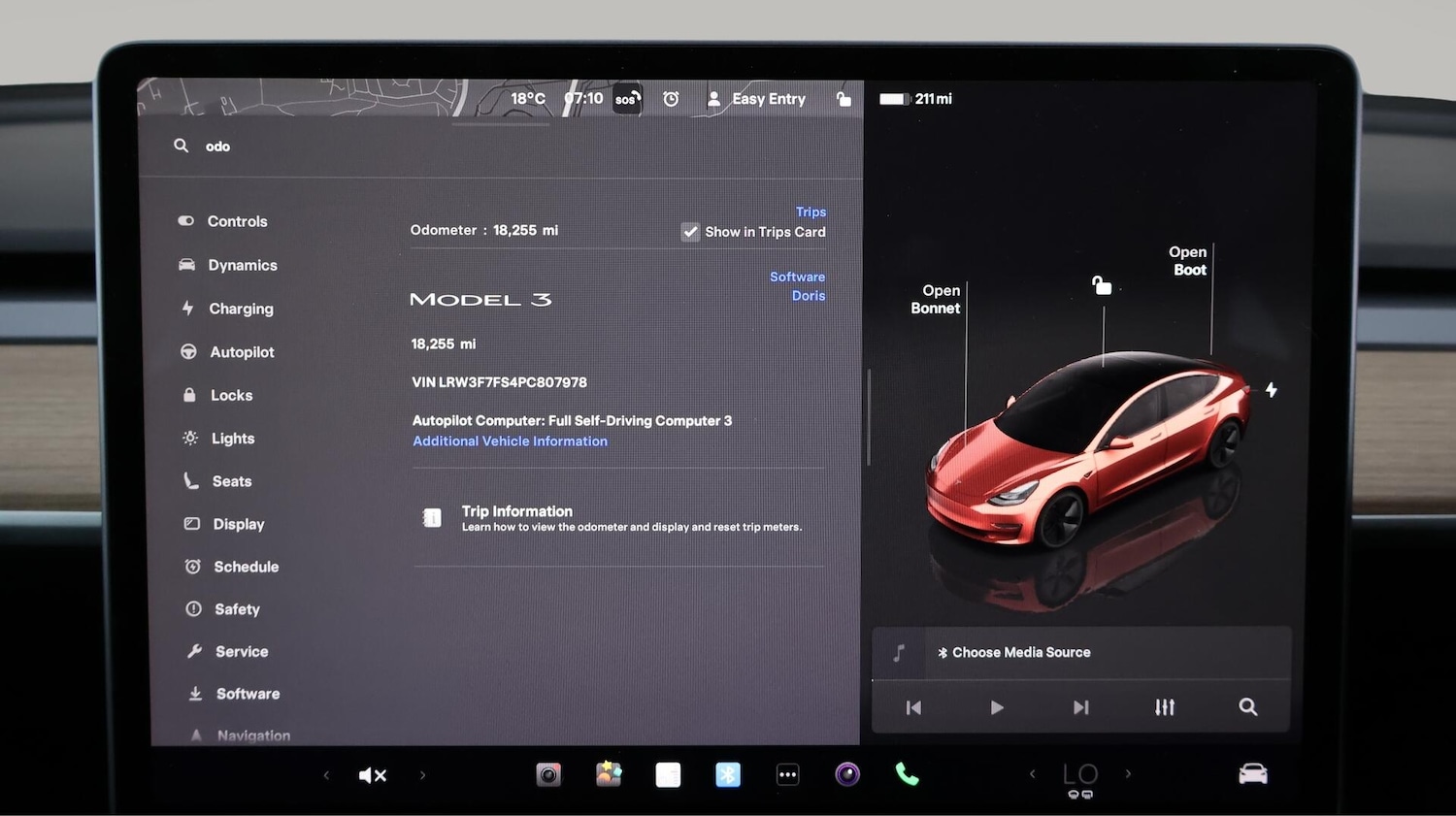Open the Service menu section
The height and width of the screenshot is (816, 1456).
[x=228, y=652]
